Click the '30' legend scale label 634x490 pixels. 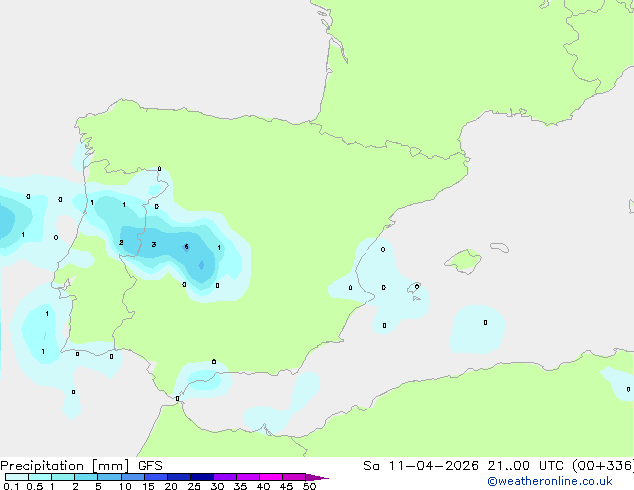217,486
